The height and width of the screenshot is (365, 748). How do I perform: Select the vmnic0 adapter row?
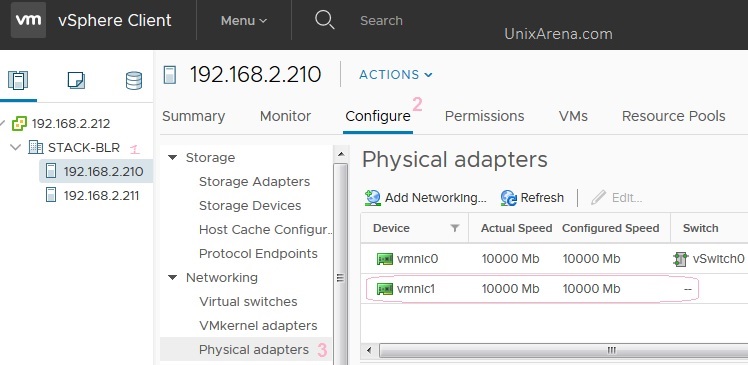click(554, 259)
